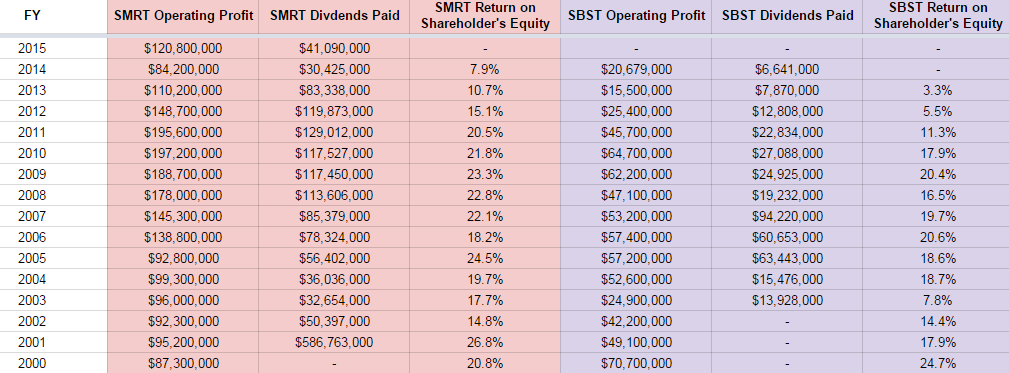
Task: Click the 26.8% cell
Action: [x=485, y=343]
